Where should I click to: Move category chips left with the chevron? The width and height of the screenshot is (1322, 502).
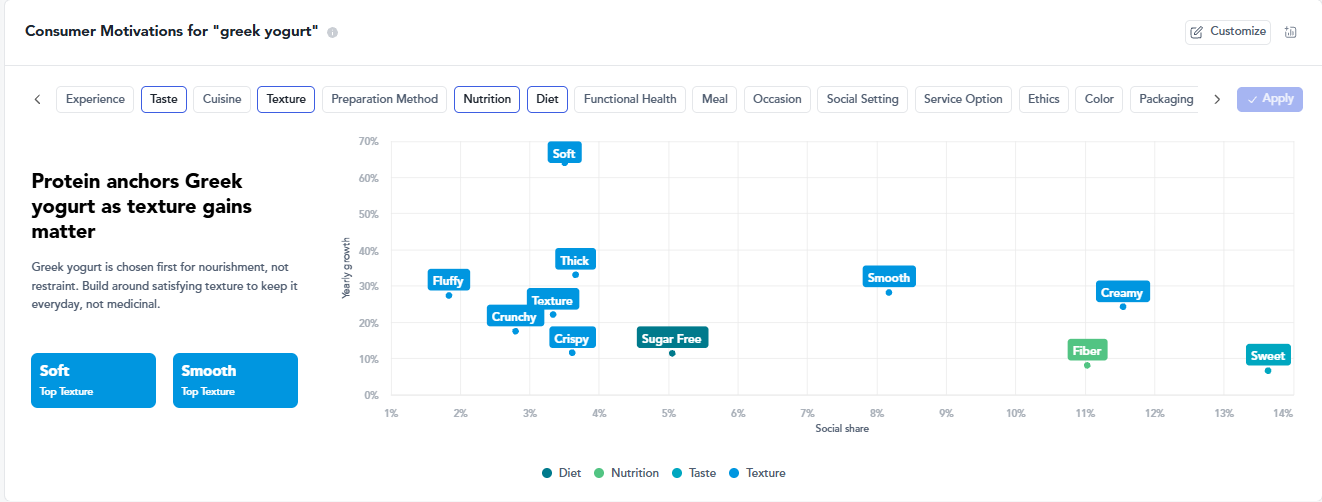pos(37,99)
